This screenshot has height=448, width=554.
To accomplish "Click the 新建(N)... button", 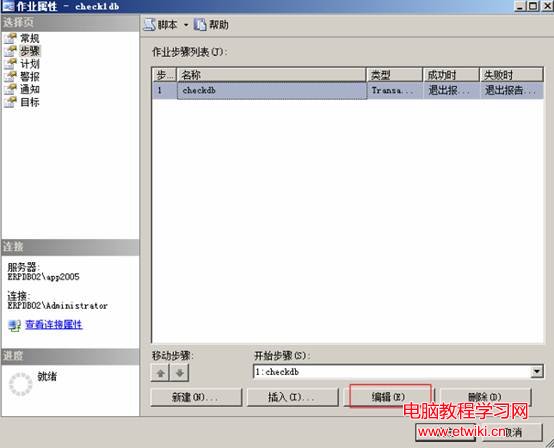I will [196, 397].
